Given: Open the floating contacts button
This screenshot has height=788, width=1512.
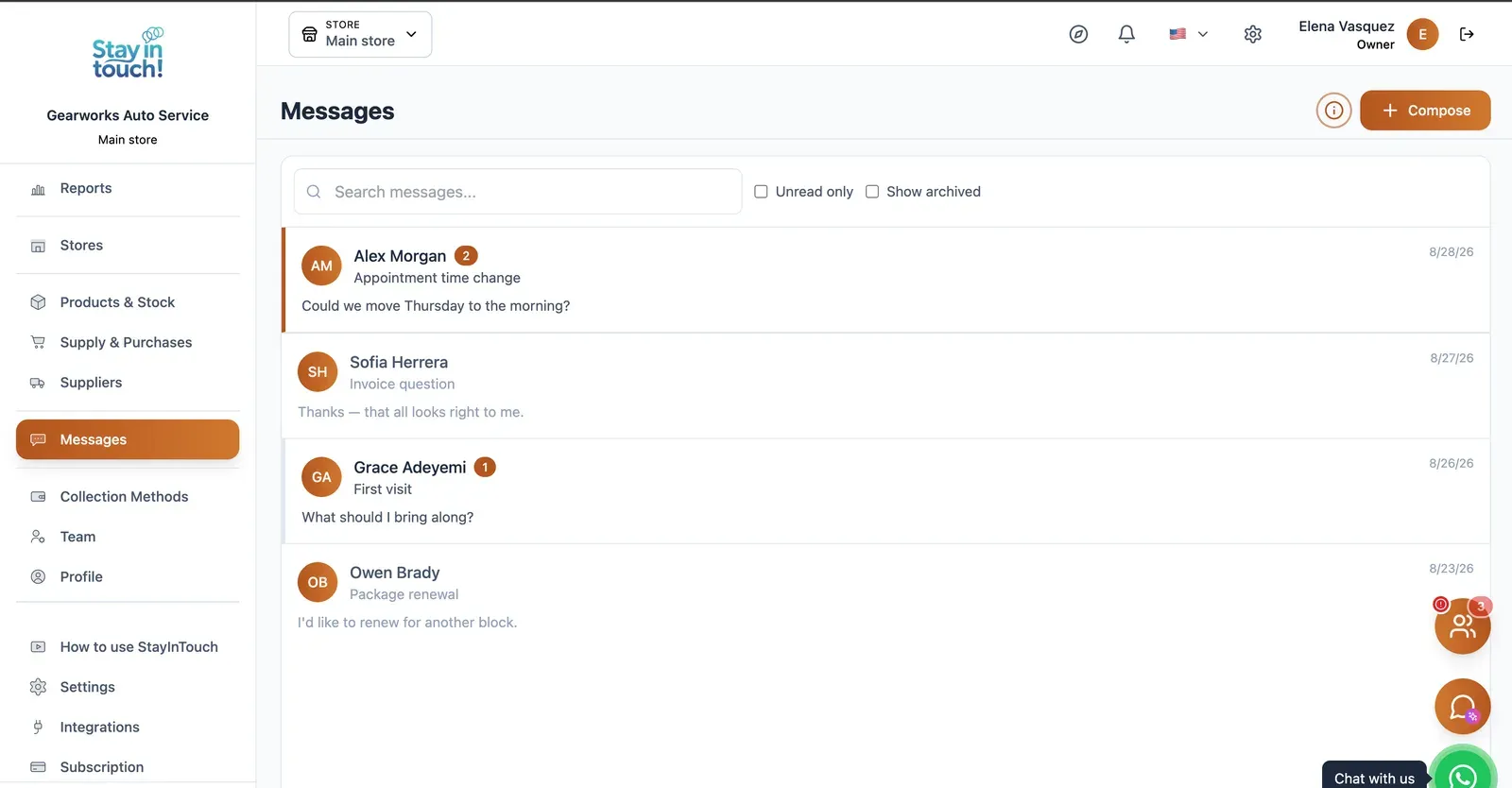Looking at the screenshot, I should pos(1462,625).
